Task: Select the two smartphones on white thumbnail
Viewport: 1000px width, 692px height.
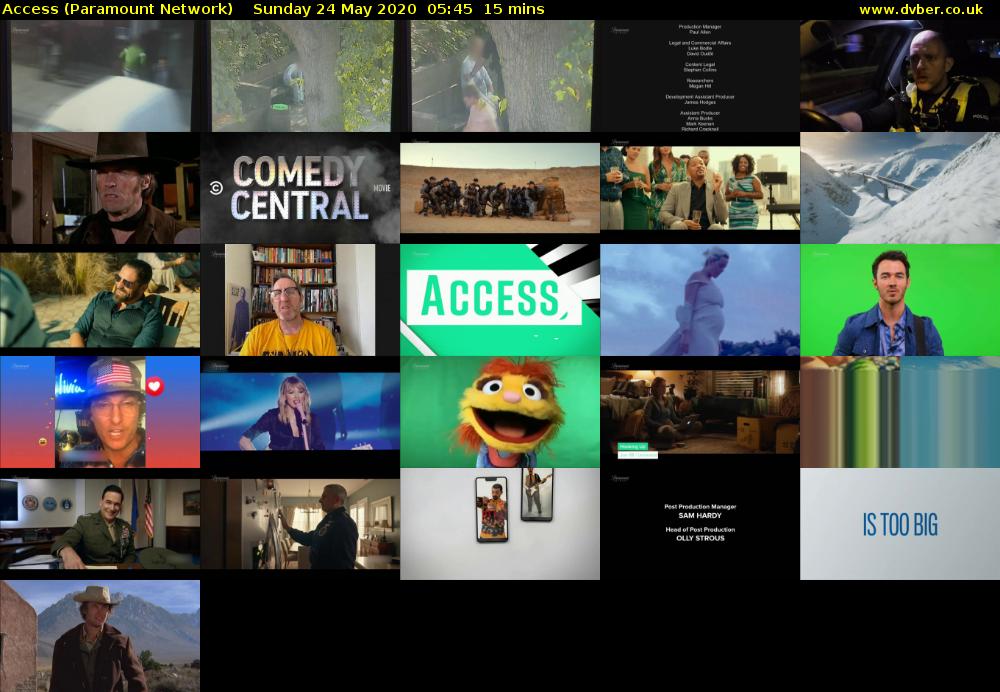Action: [x=500, y=524]
